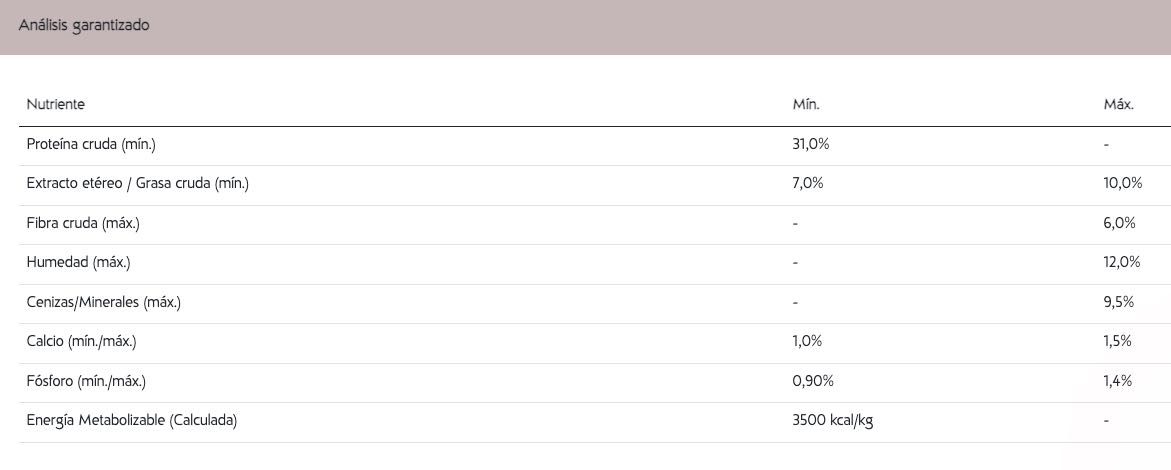Viewport: 1171px width, 470px height.
Task: Select the 9,5% ash maximum value
Action: point(1119,303)
